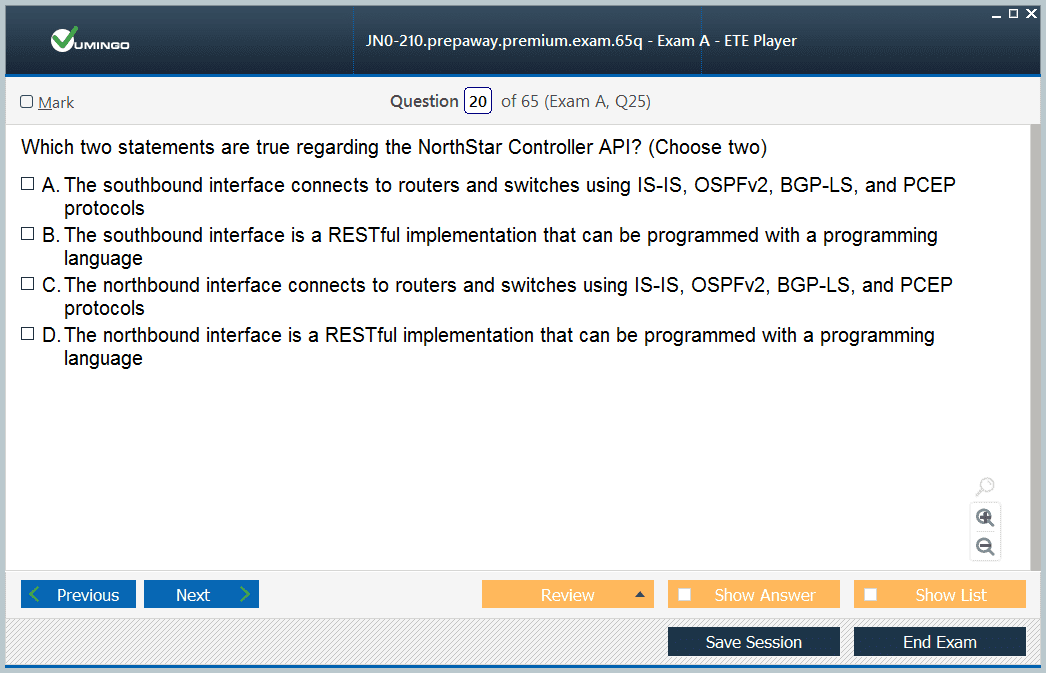This screenshot has height=673, width=1046.
Task: Toggle the Show Answer checkbox
Action: coord(684,594)
